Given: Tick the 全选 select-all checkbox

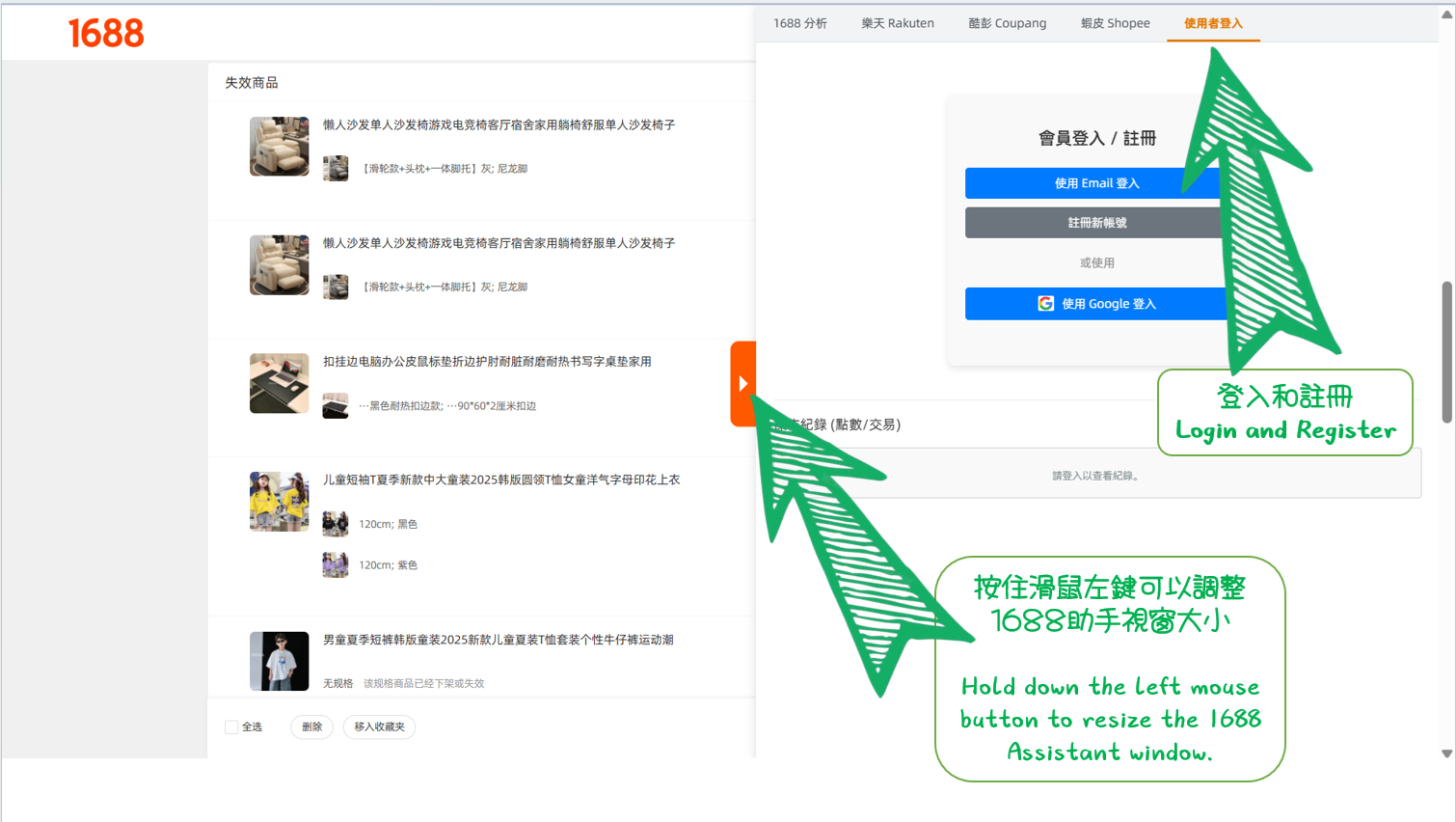Looking at the screenshot, I should pos(231,727).
